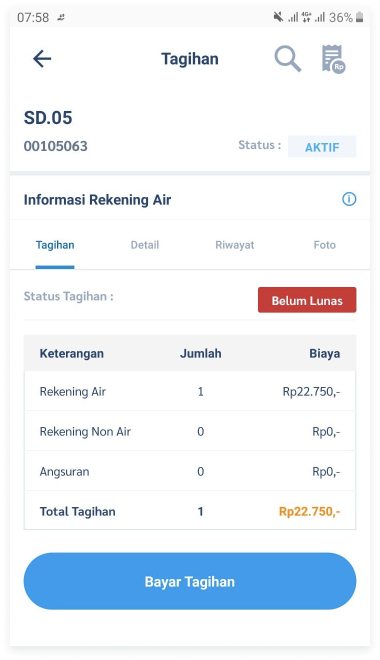The width and height of the screenshot is (380, 660).
Task: Tap the battery indicator icon
Action: pos(359,17)
